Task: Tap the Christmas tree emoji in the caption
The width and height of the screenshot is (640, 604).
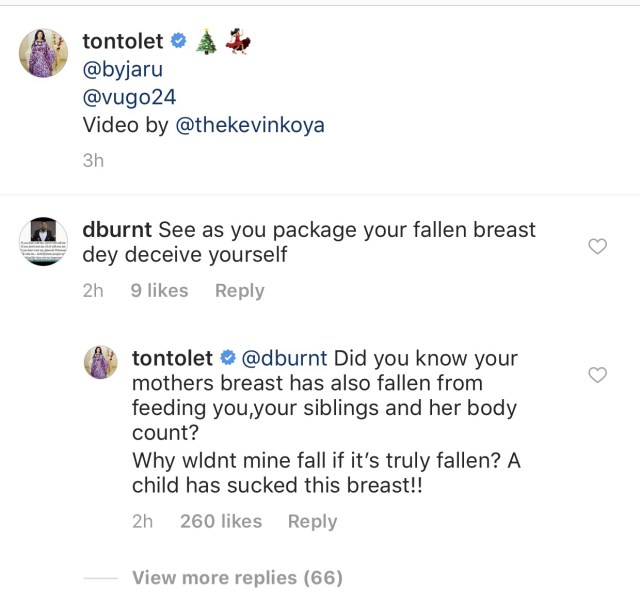Action: pyautogui.click(x=205, y=42)
